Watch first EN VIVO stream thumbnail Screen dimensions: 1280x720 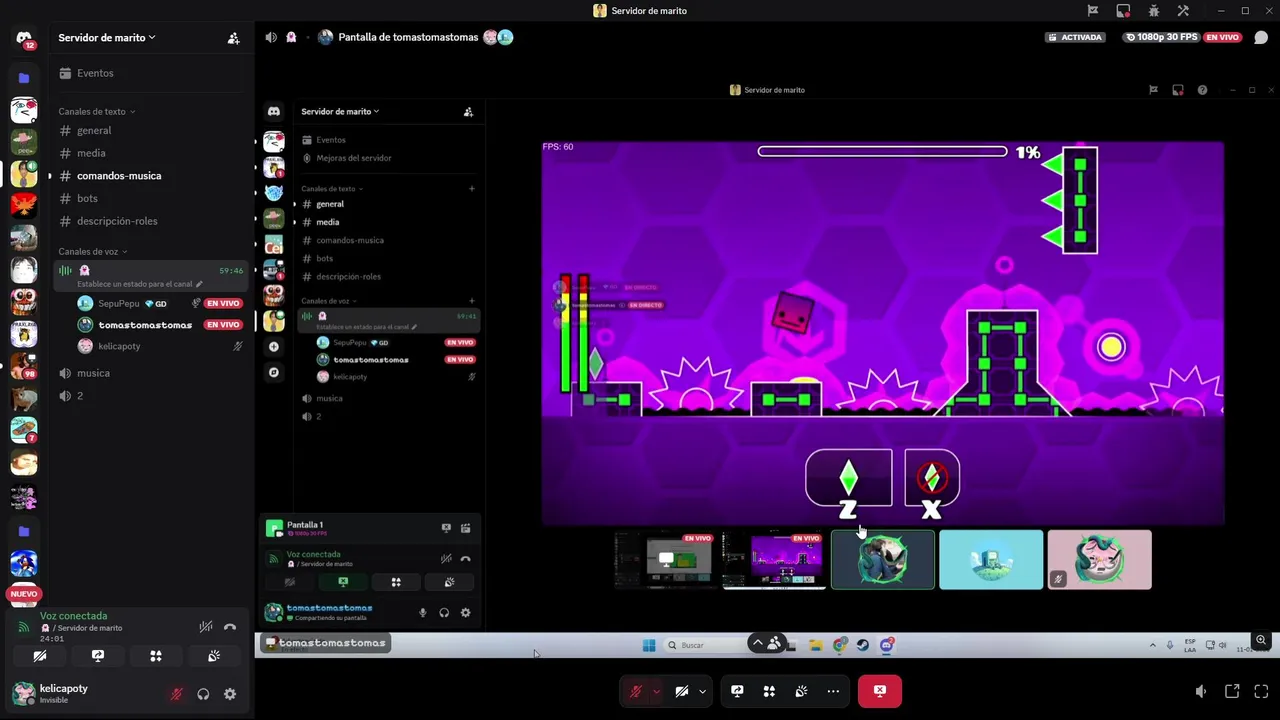pyautogui.click(x=665, y=559)
